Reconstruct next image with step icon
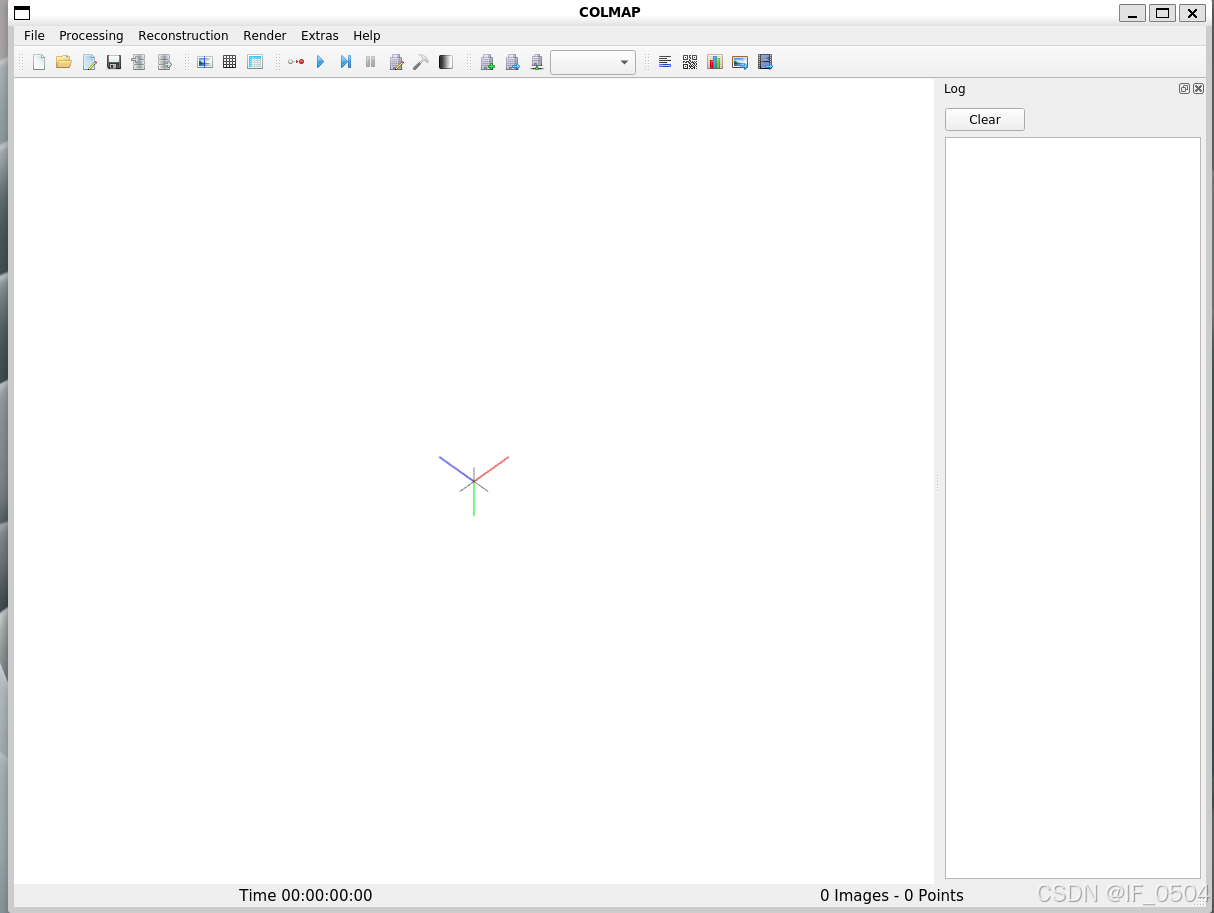 [x=346, y=62]
